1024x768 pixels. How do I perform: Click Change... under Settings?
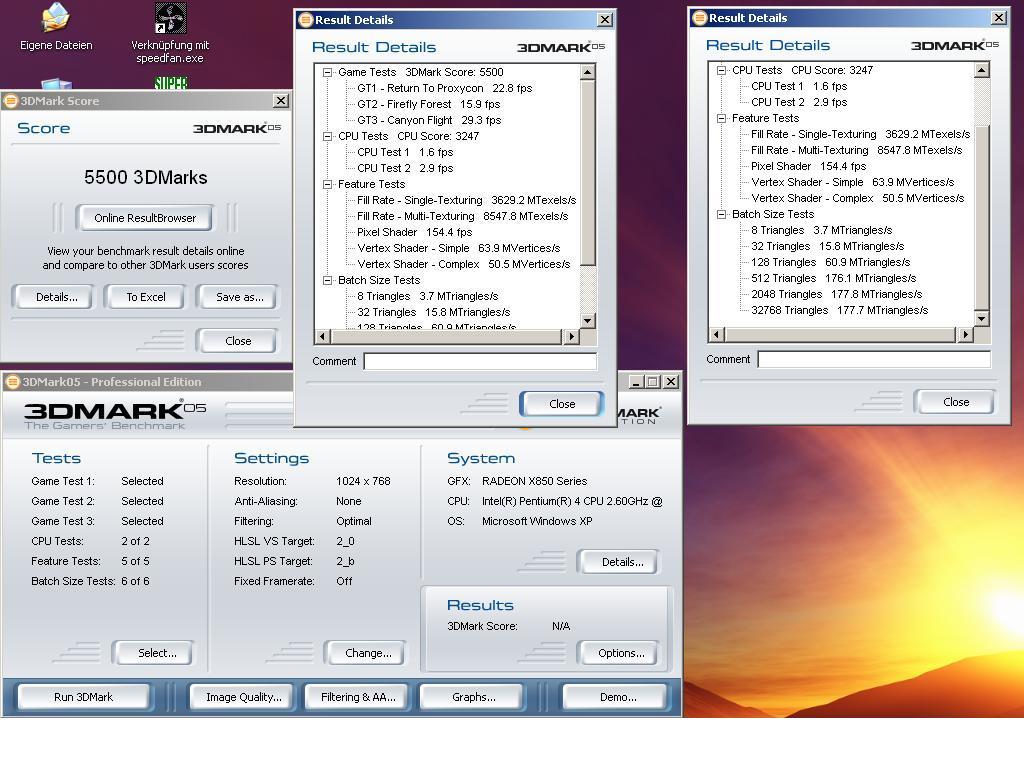[x=368, y=653]
